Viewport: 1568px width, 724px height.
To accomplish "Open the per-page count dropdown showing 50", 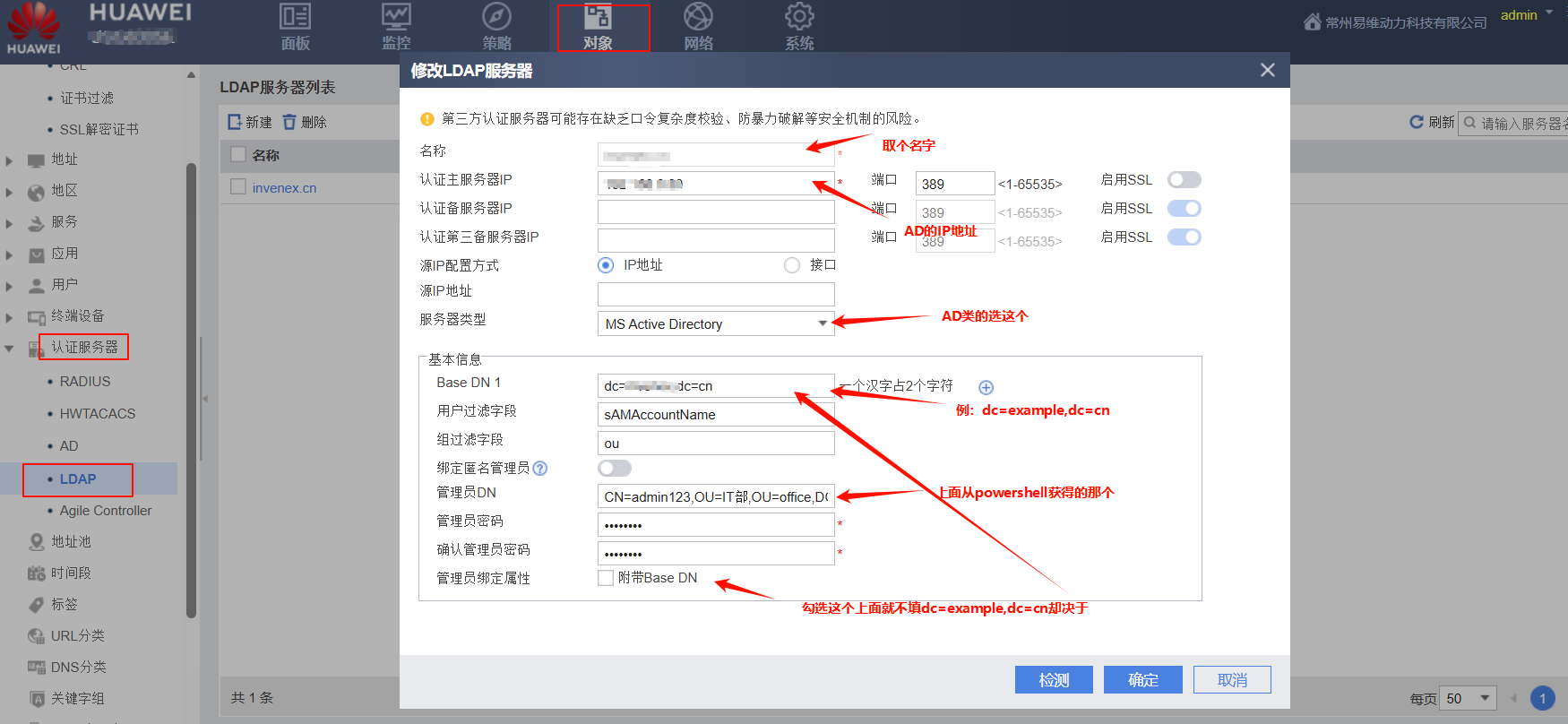I will tap(1469, 698).
